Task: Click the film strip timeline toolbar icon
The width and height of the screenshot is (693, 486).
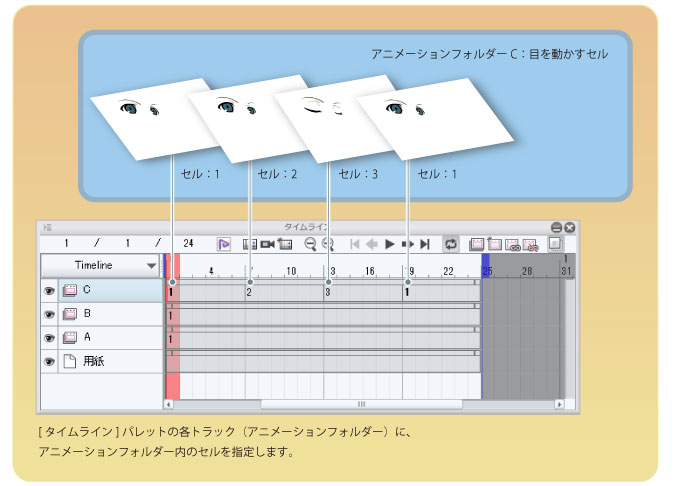Action: pyautogui.click(x=250, y=244)
